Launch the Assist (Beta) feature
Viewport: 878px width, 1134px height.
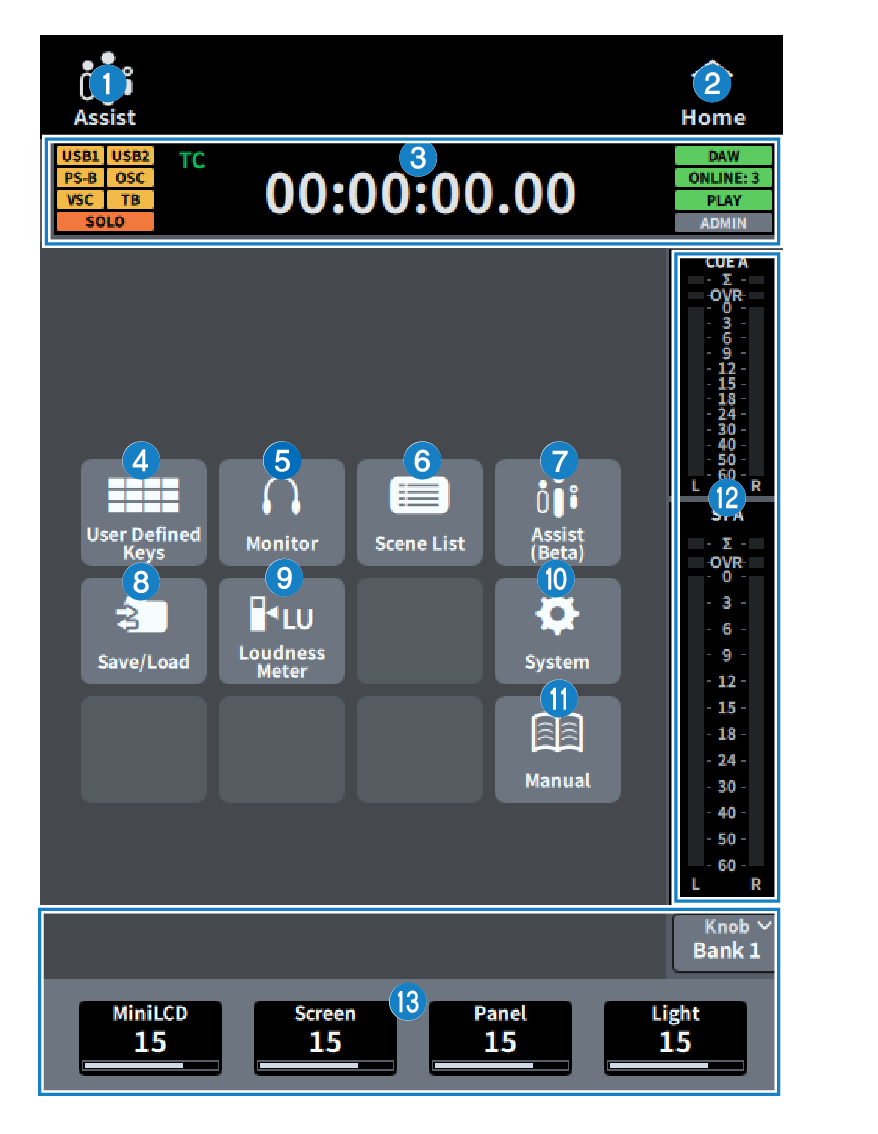click(557, 512)
